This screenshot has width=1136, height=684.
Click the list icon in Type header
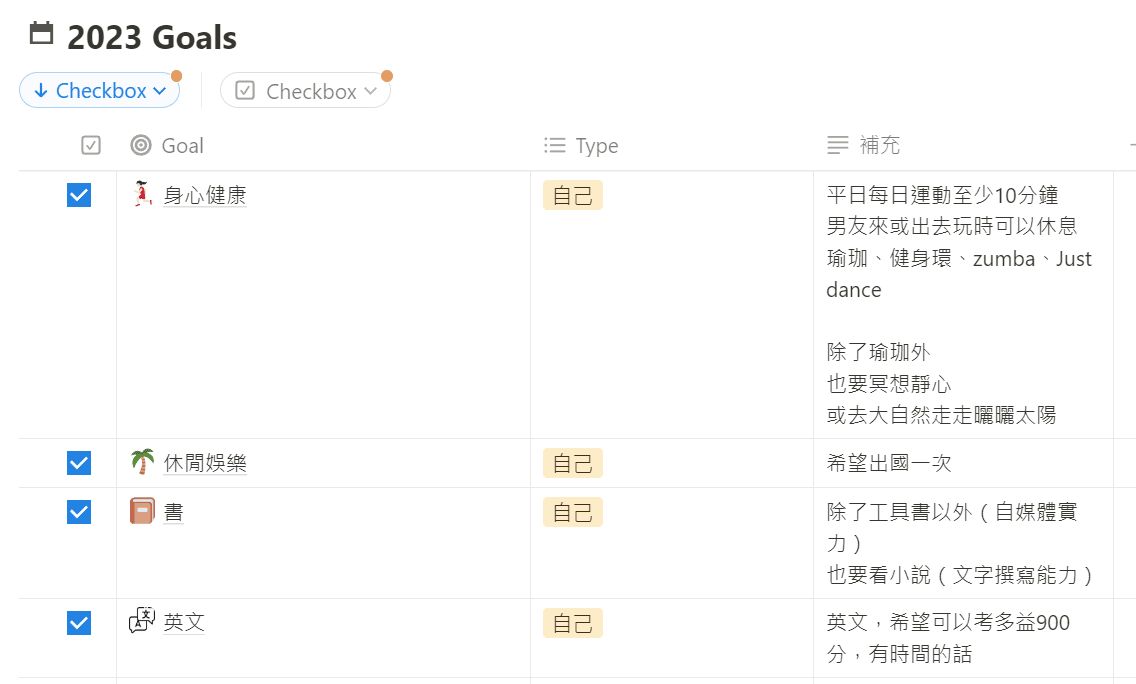click(x=555, y=145)
